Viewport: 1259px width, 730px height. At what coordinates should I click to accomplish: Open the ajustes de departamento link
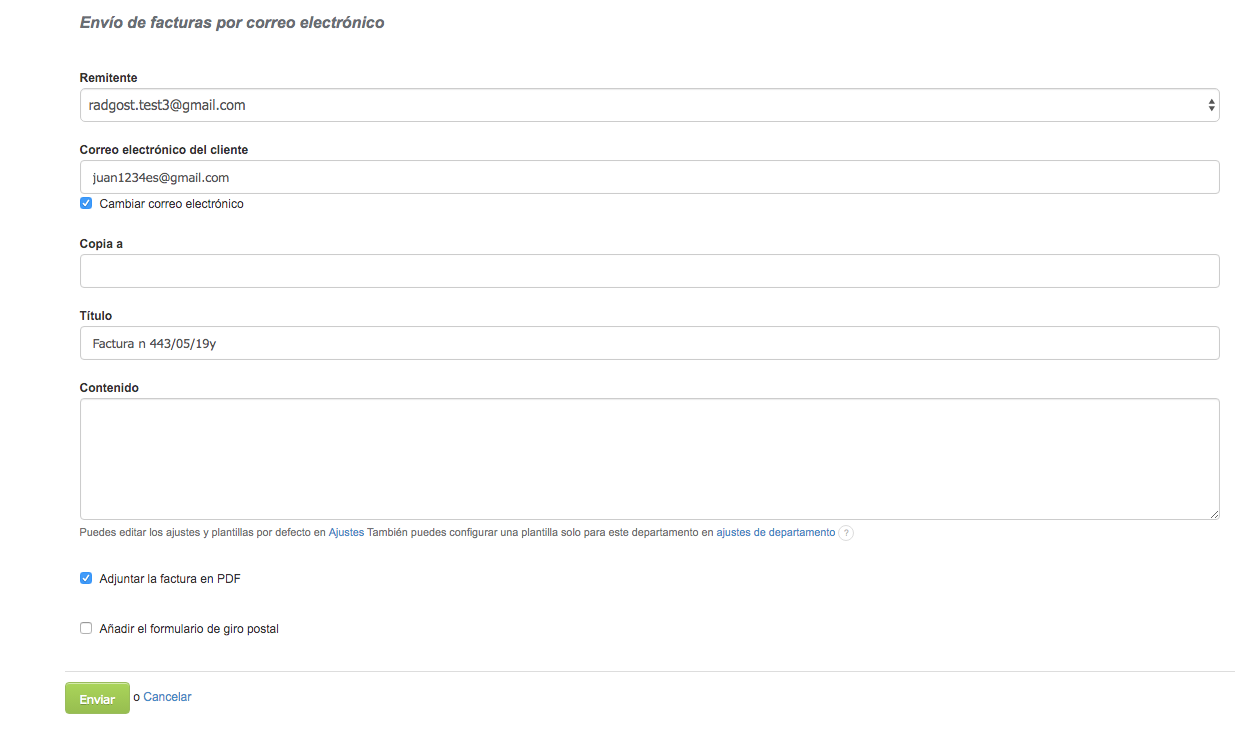point(775,533)
